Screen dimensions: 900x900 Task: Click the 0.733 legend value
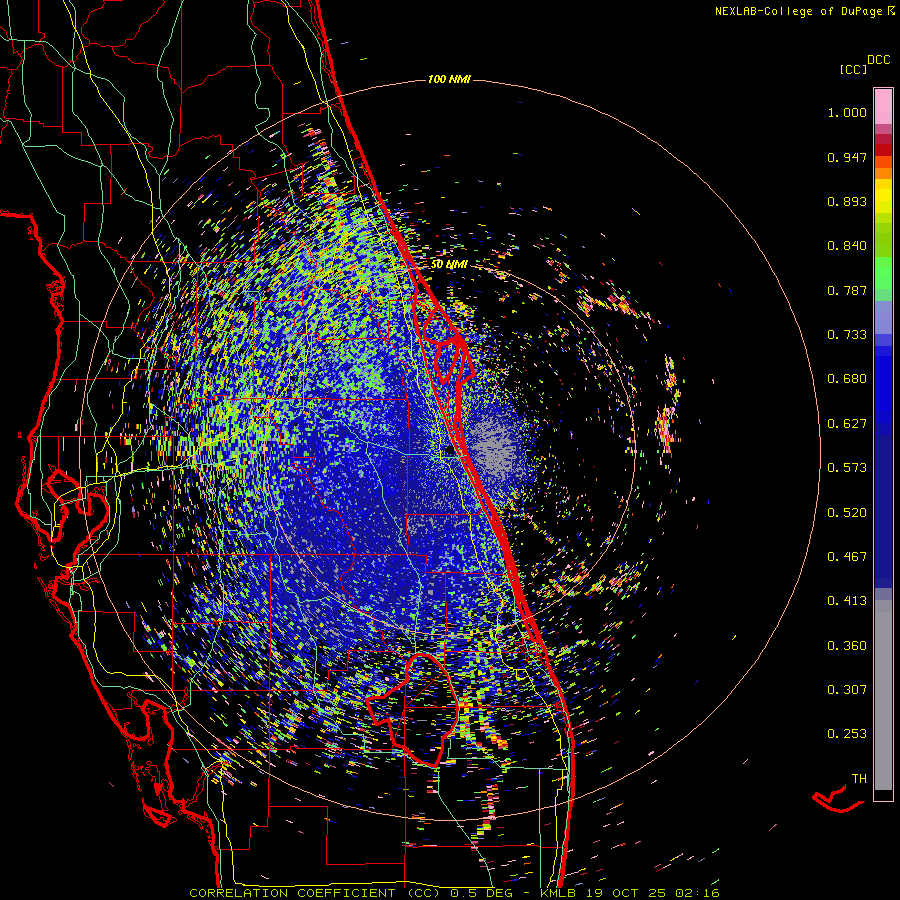pos(847,335)
